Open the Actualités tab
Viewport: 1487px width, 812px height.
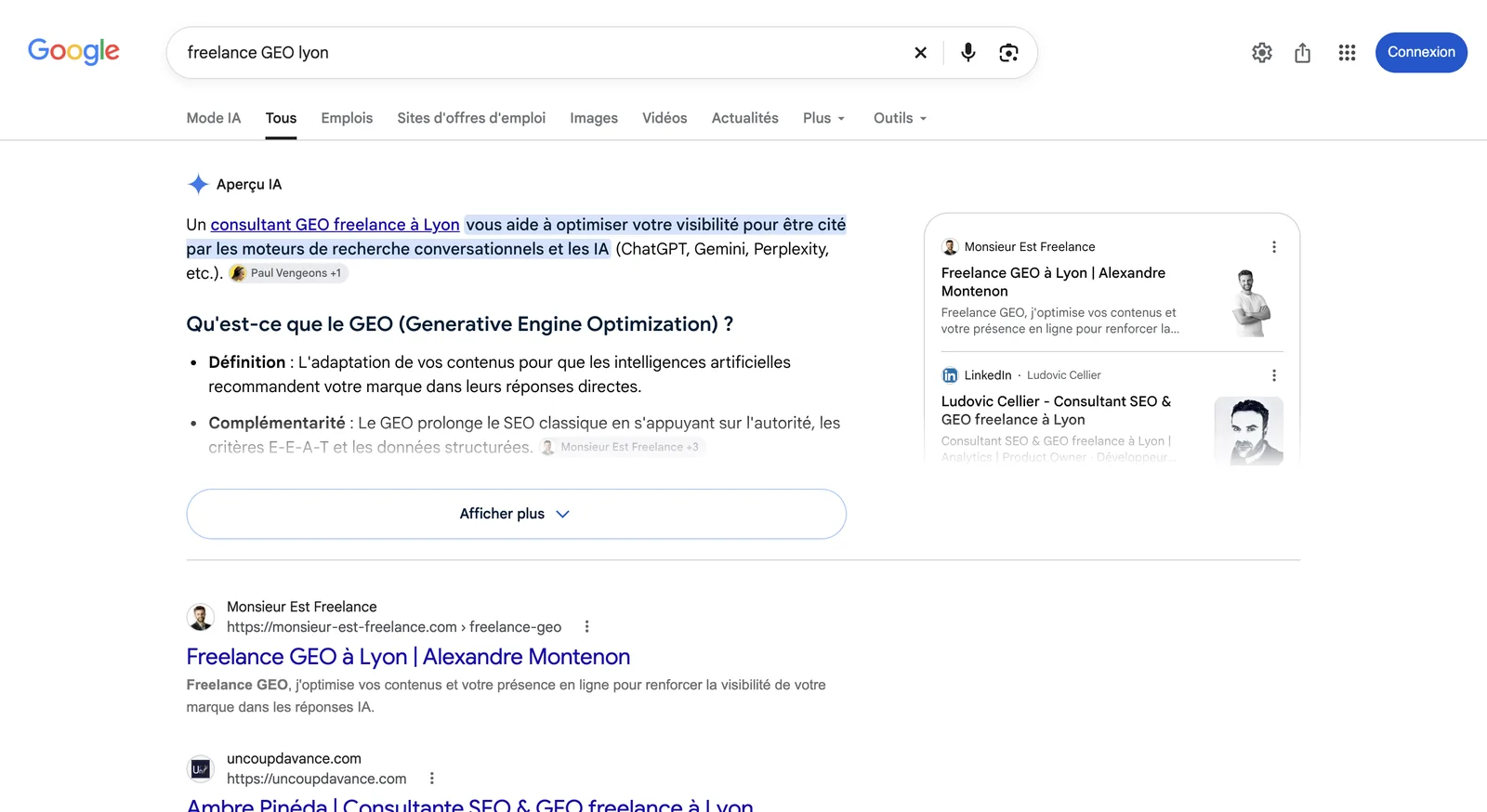(x=744, y=118)
